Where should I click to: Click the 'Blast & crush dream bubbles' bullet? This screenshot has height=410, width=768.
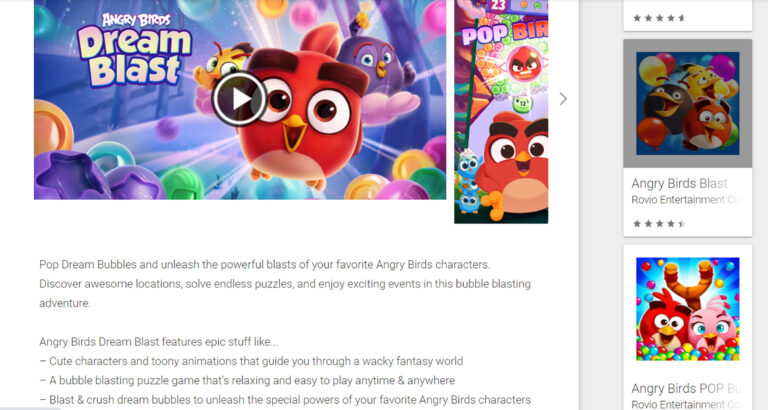click(285, 400)
